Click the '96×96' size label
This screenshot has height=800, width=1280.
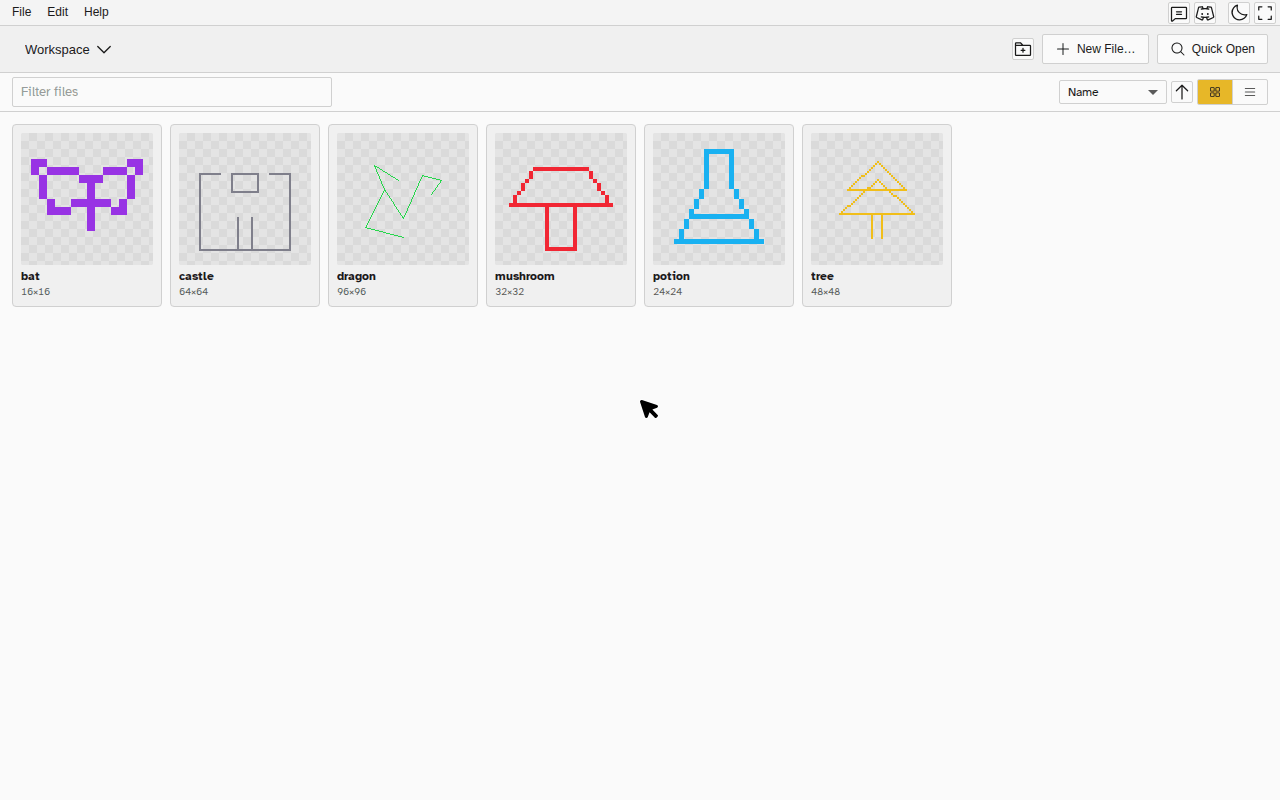[x=351, y=292]
